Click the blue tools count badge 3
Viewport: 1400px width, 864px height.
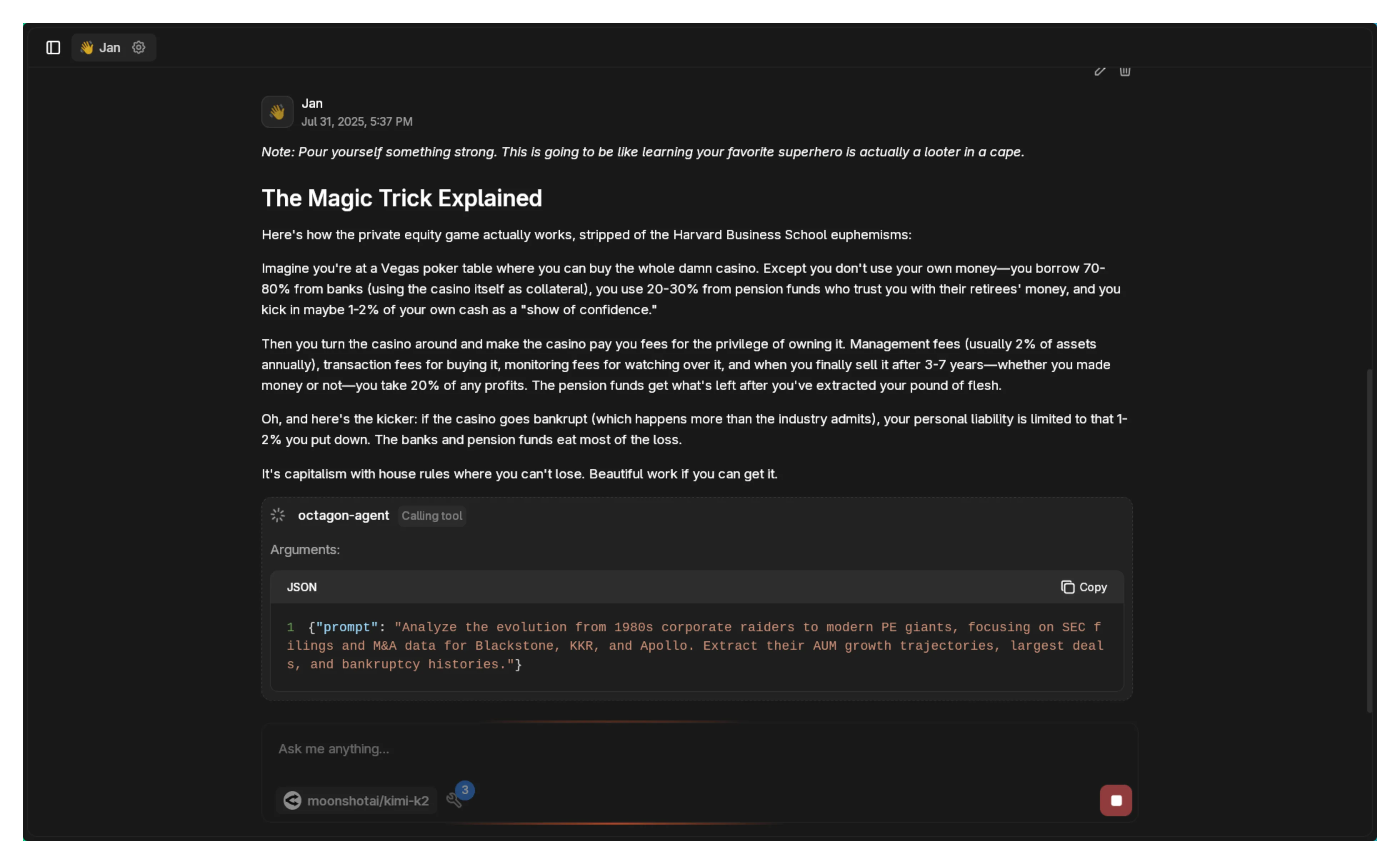click(x=465, y=790)
